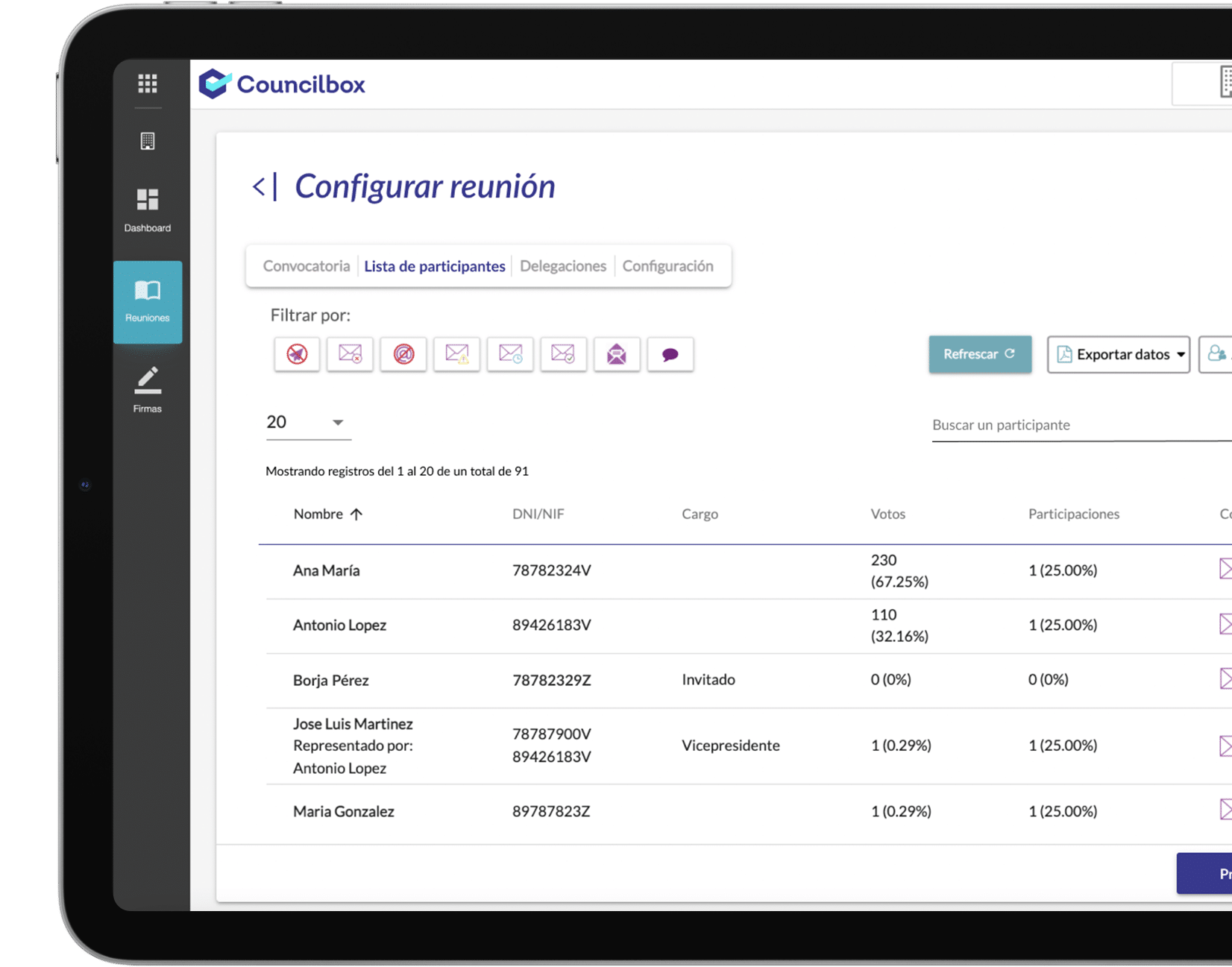Click the Buscar un participante field
Image resolution: width=1232 pixels, height=967 pixels.
click(x=1074, y=425)
